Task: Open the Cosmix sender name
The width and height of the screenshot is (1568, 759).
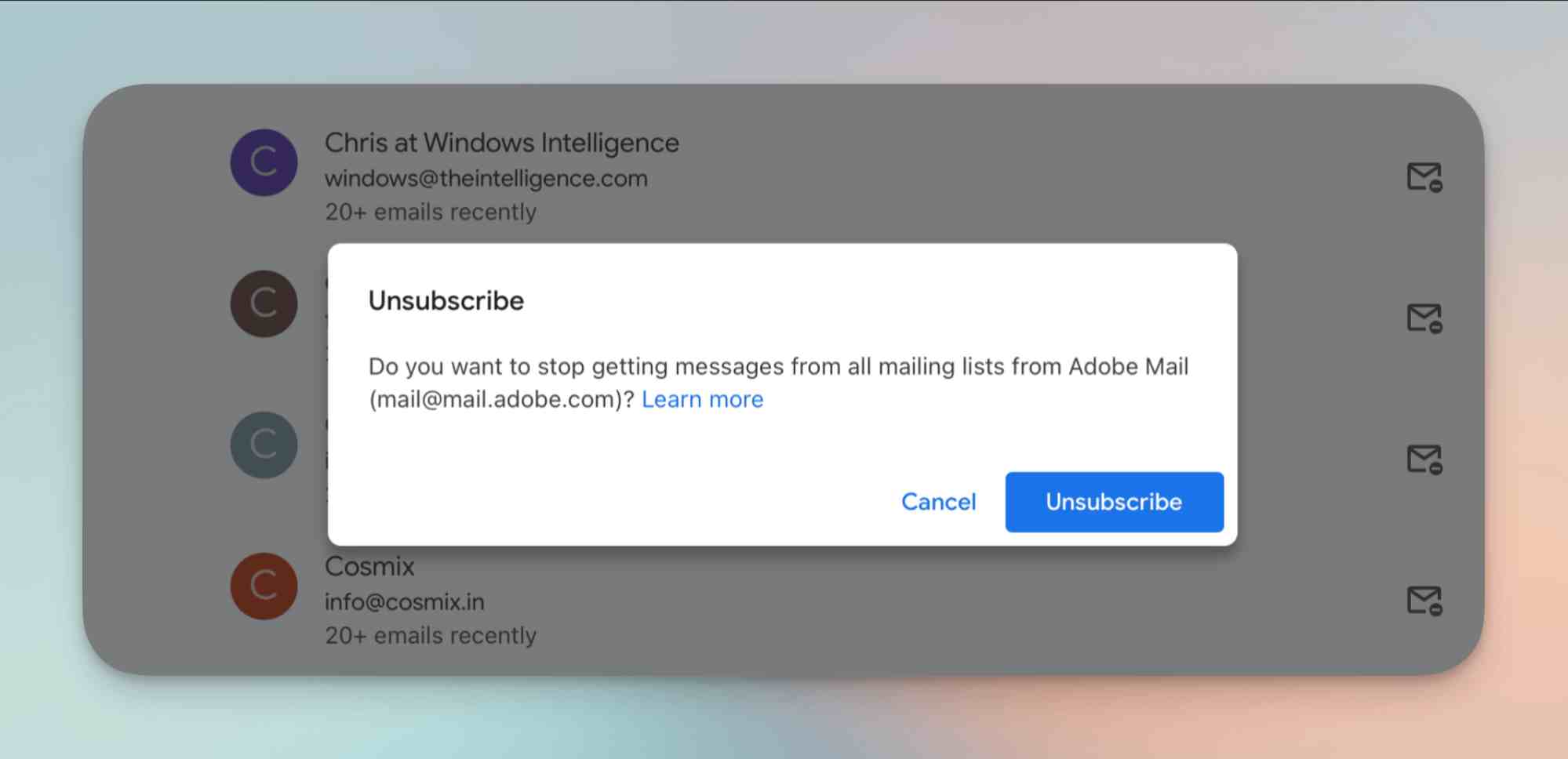Action: (x=369, y=566)
